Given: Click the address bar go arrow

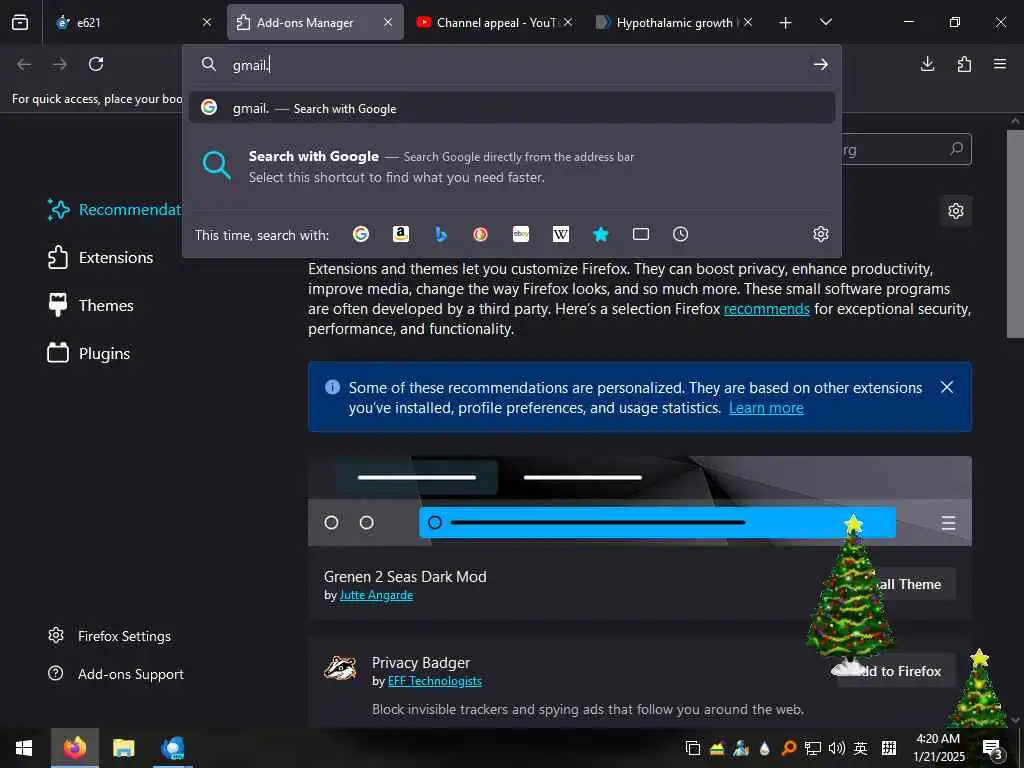Looking at the screenshot, I should coord(821,64).
